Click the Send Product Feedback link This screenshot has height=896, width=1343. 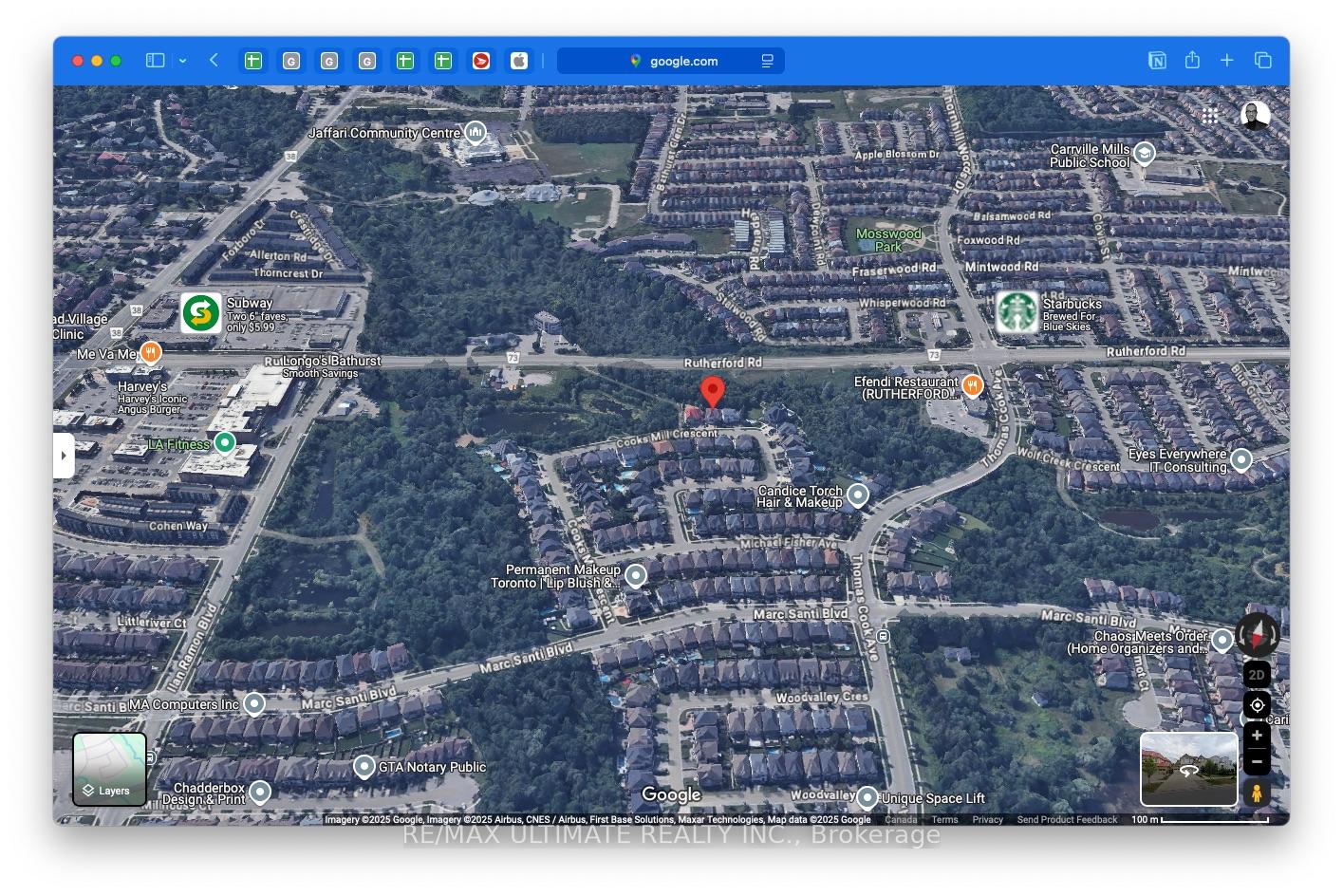(1067, 820)
